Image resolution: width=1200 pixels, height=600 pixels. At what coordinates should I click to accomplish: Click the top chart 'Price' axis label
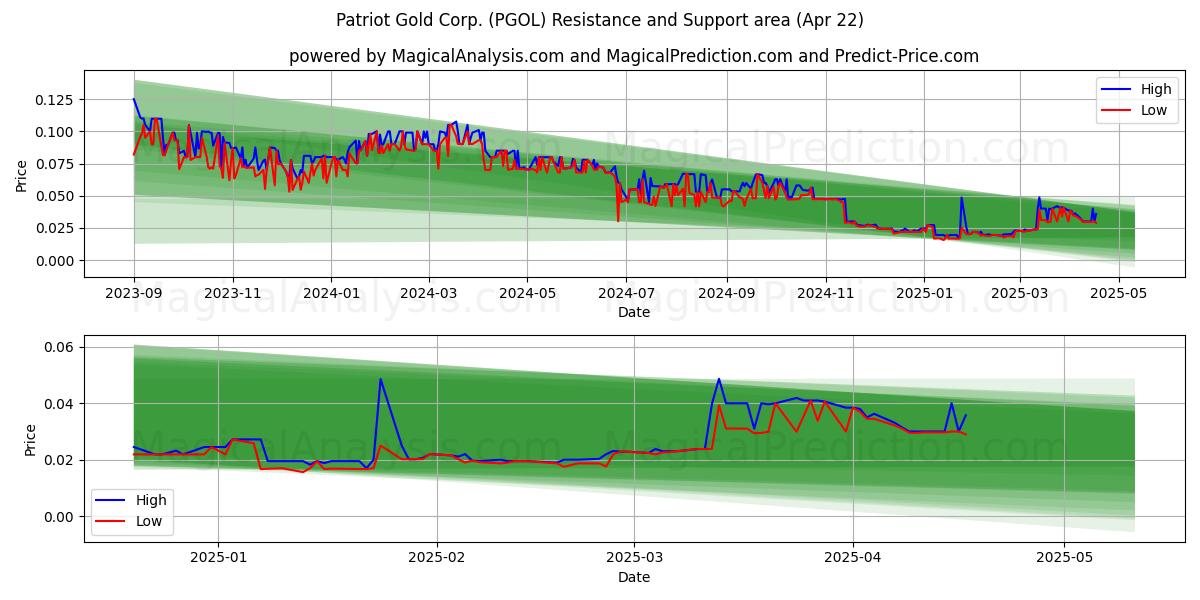tap(22, 175)
